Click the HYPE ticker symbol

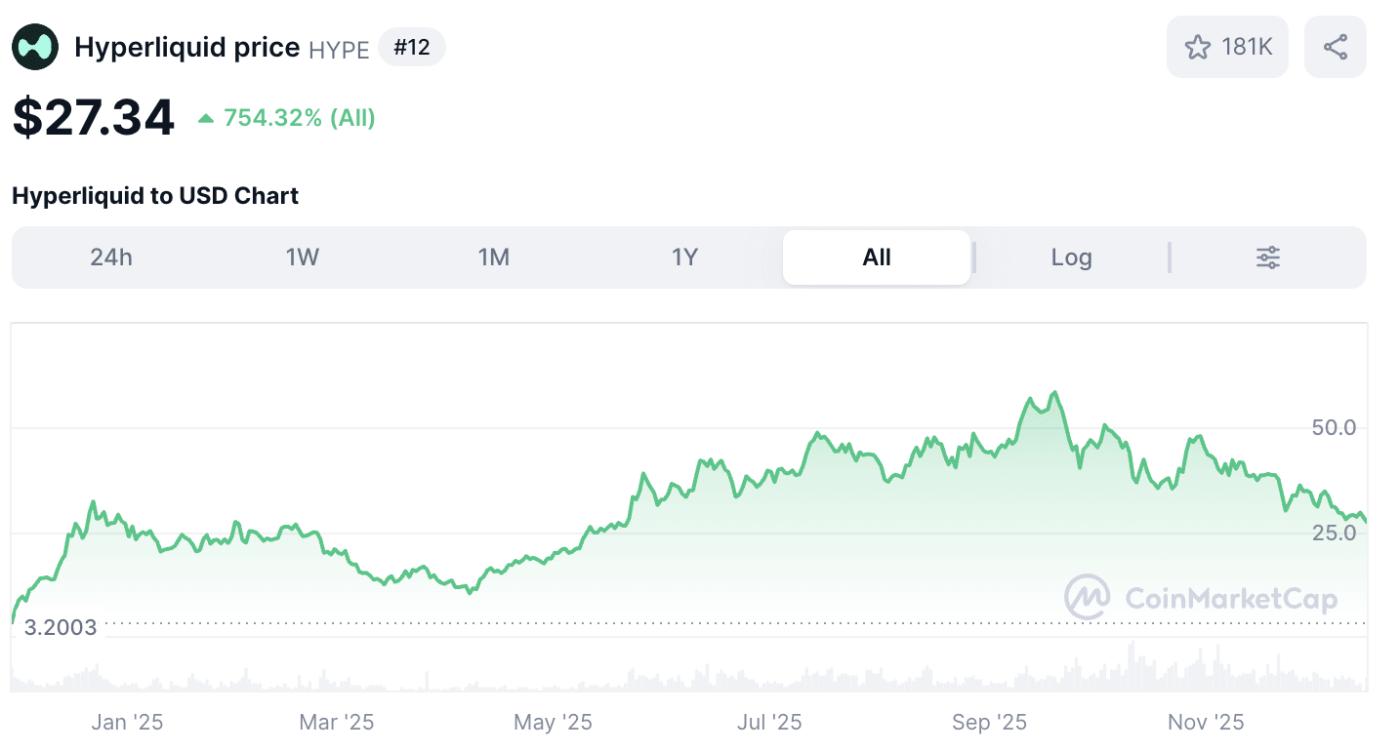tap(339, 49)
